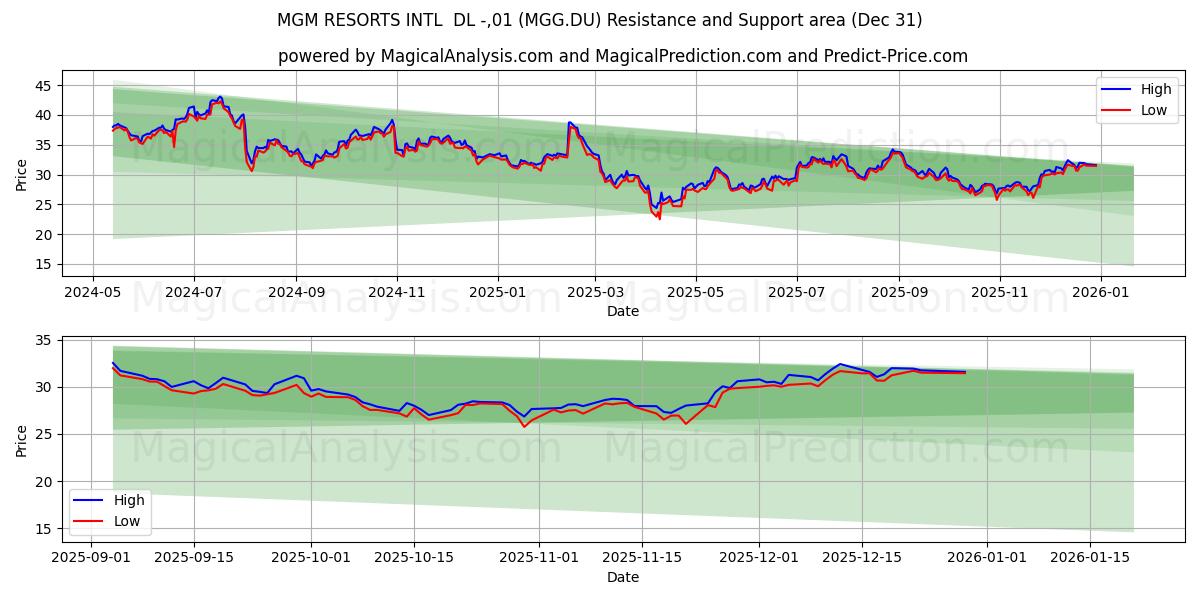Click the bottom chart 'Price' axis label
Screen dimensions: 1200x600
pos(22,439)
